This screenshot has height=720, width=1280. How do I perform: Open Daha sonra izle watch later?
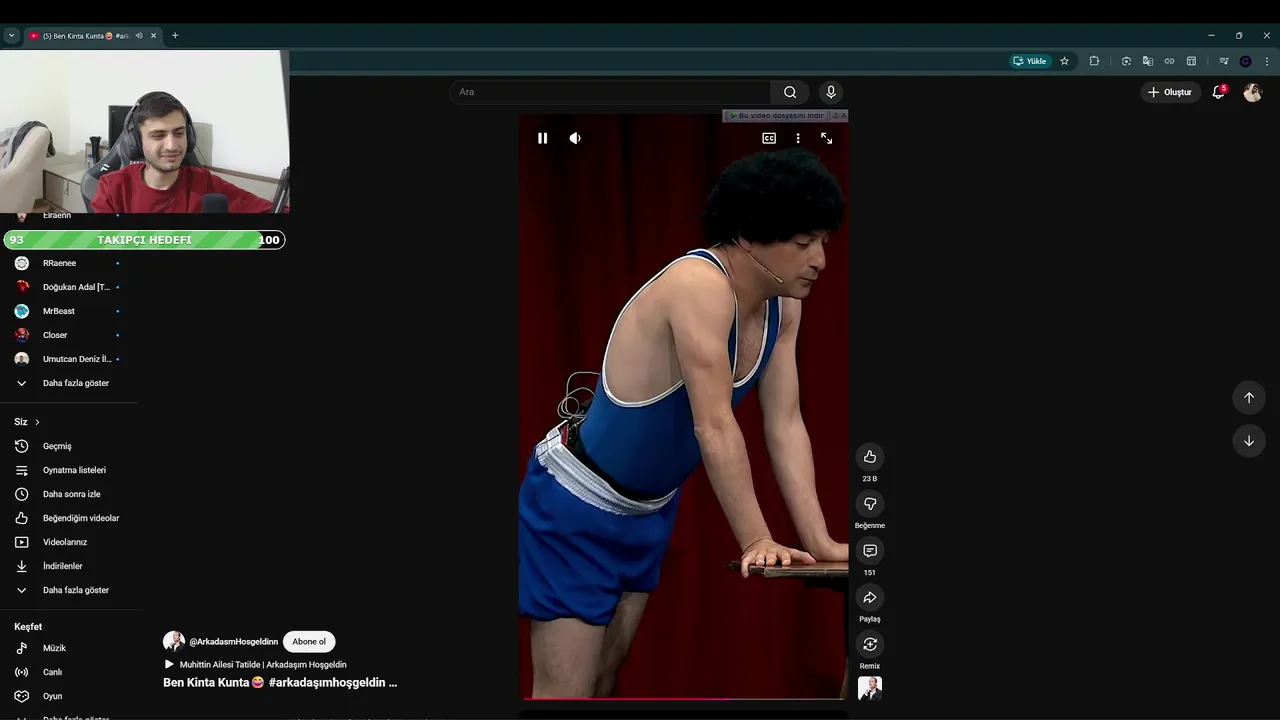(69, 494)
